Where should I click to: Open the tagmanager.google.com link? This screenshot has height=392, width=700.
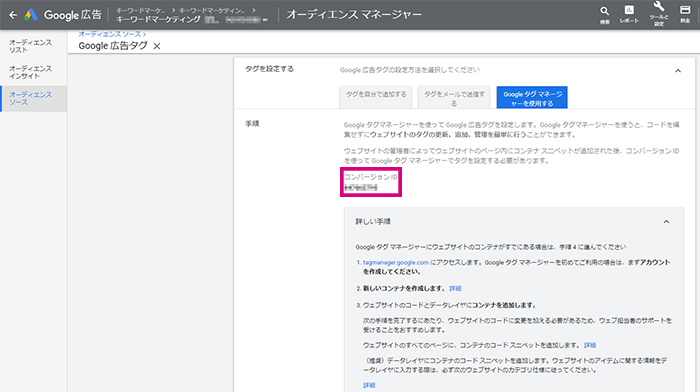[x=396, y=263]
